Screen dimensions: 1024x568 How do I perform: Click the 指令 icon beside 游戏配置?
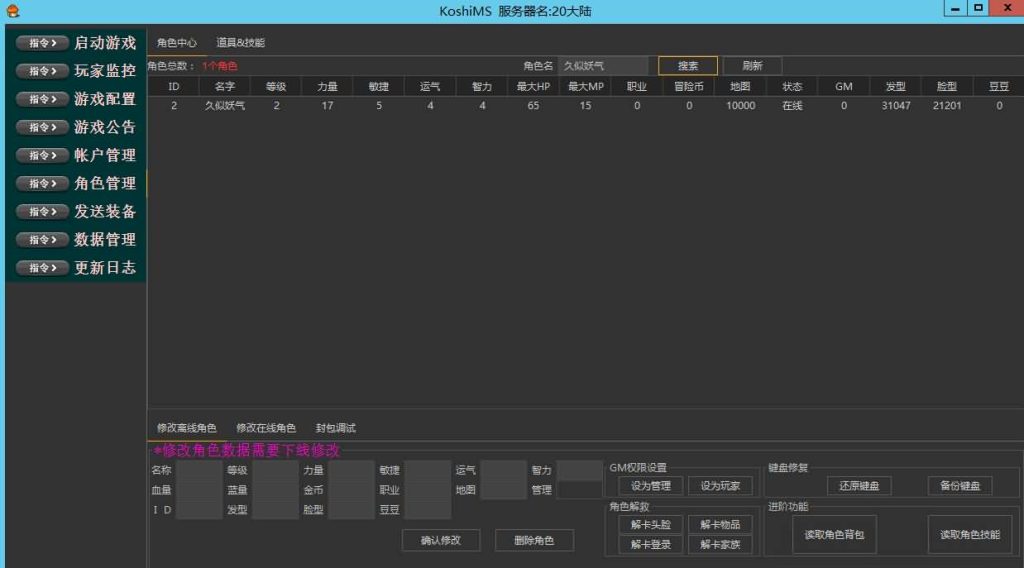pyautogui.click(x=43, y=99)
